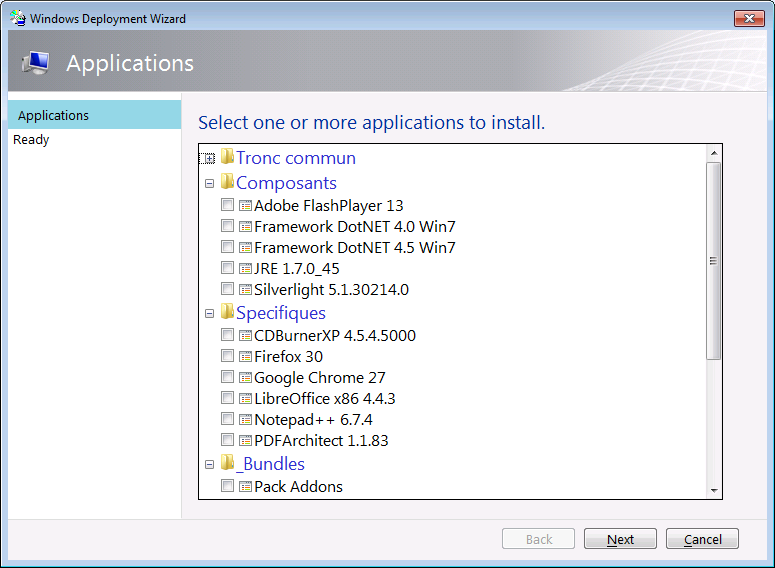Click the Tronc commun folder icon
Screen dimensions: 775x568
pos(227,157)
